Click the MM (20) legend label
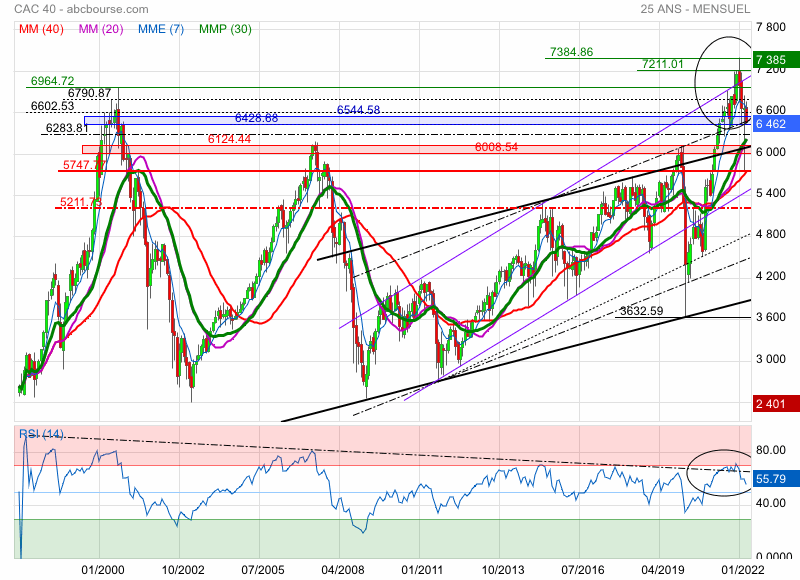This screenshot has height=580, width=800. (x=101, y=29)
